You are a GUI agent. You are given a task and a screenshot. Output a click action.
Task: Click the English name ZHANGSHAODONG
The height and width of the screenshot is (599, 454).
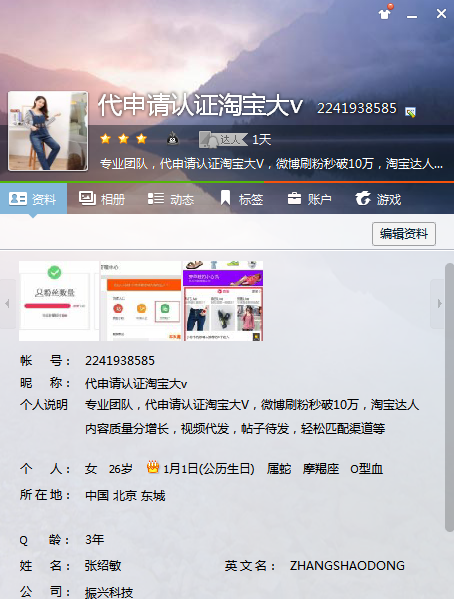click(x=347, y=565)
